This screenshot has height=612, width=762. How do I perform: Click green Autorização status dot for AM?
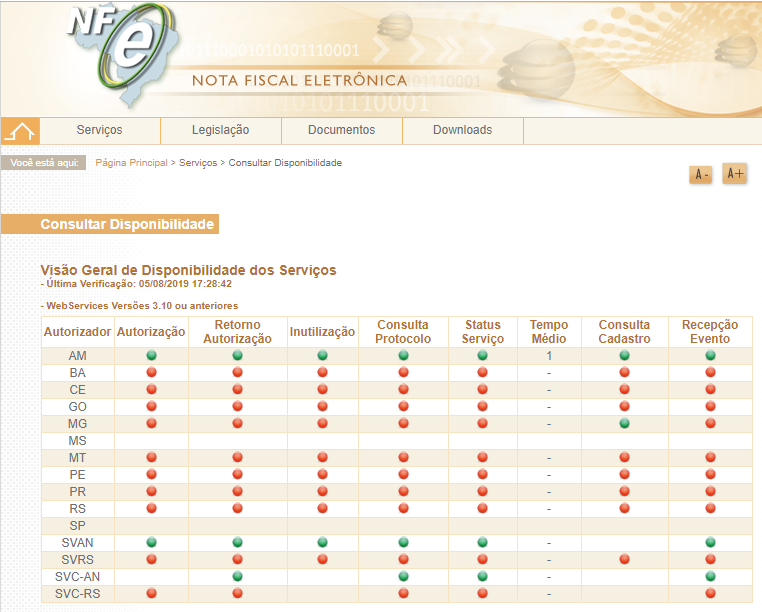coord(152,355)
